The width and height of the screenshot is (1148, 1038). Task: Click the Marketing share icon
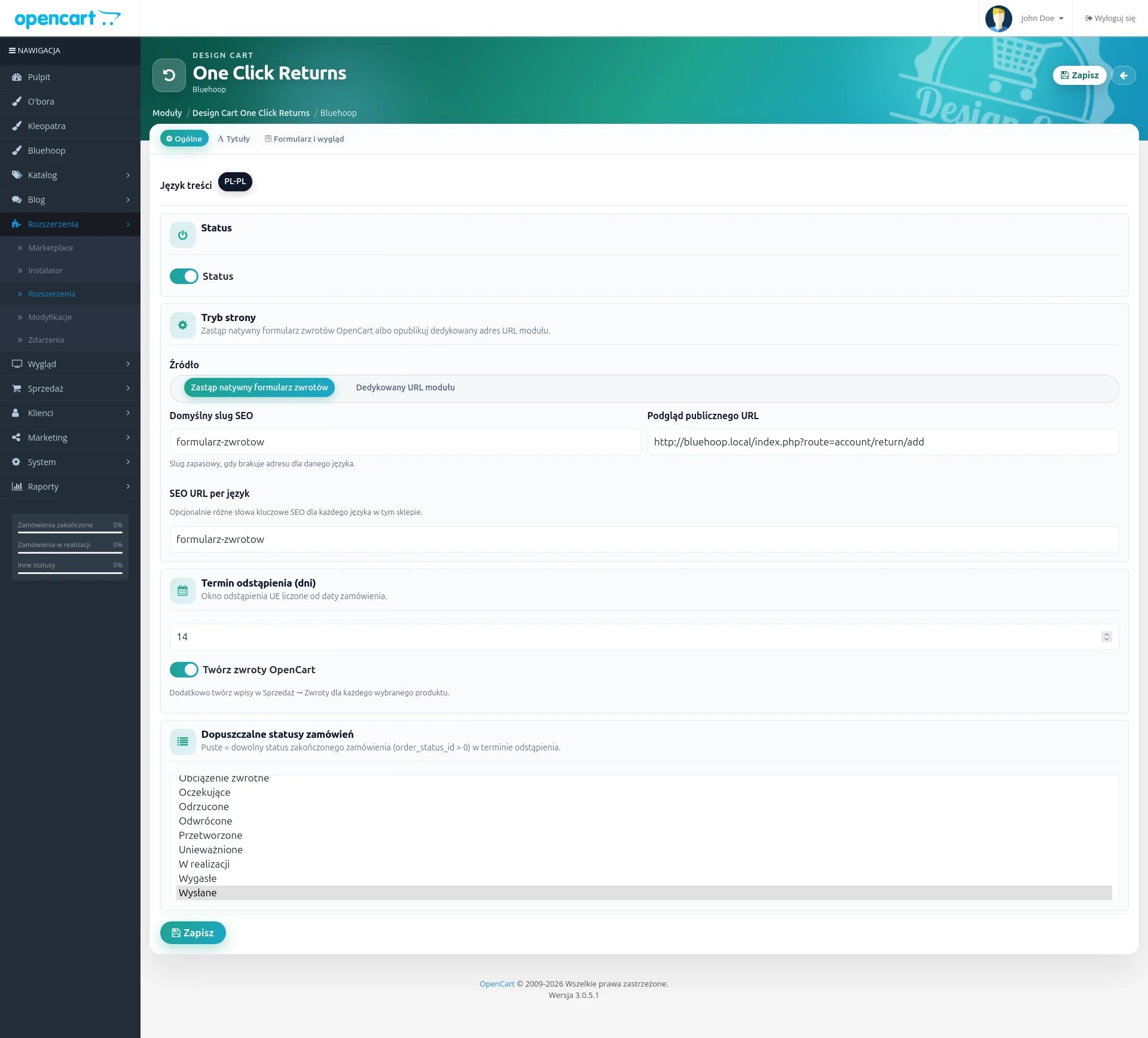17,438
